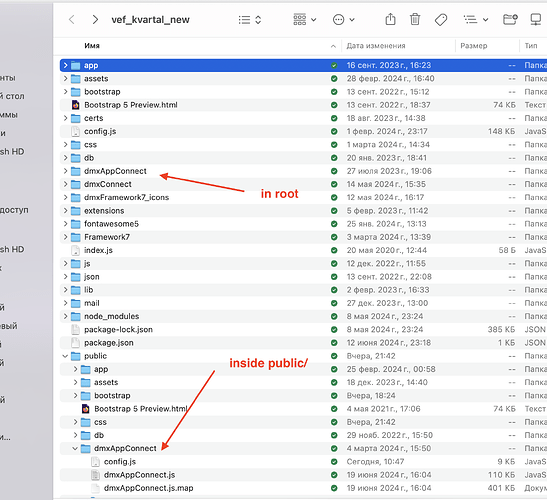Sort by Дата изменения column header
Image resolution: width=547 pixels, height=500 pixels.
tap(376, 46)
